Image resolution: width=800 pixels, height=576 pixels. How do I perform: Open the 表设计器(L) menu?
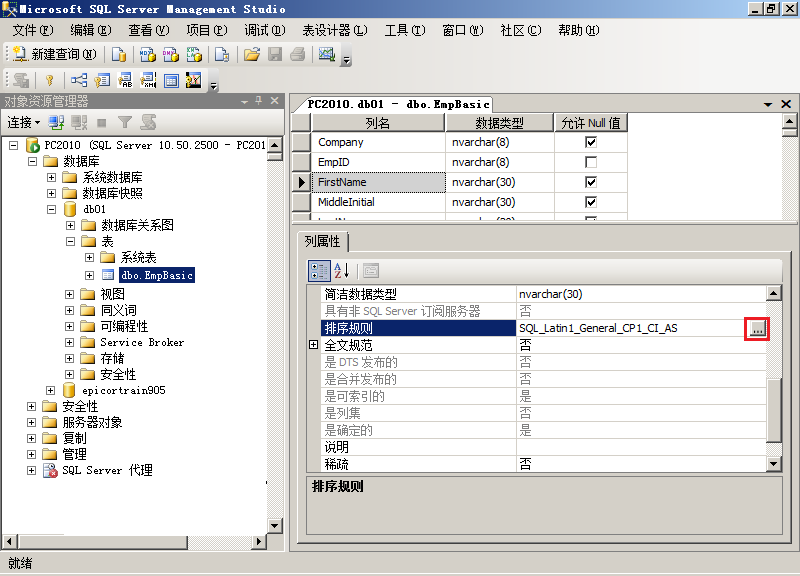point(335,30)
